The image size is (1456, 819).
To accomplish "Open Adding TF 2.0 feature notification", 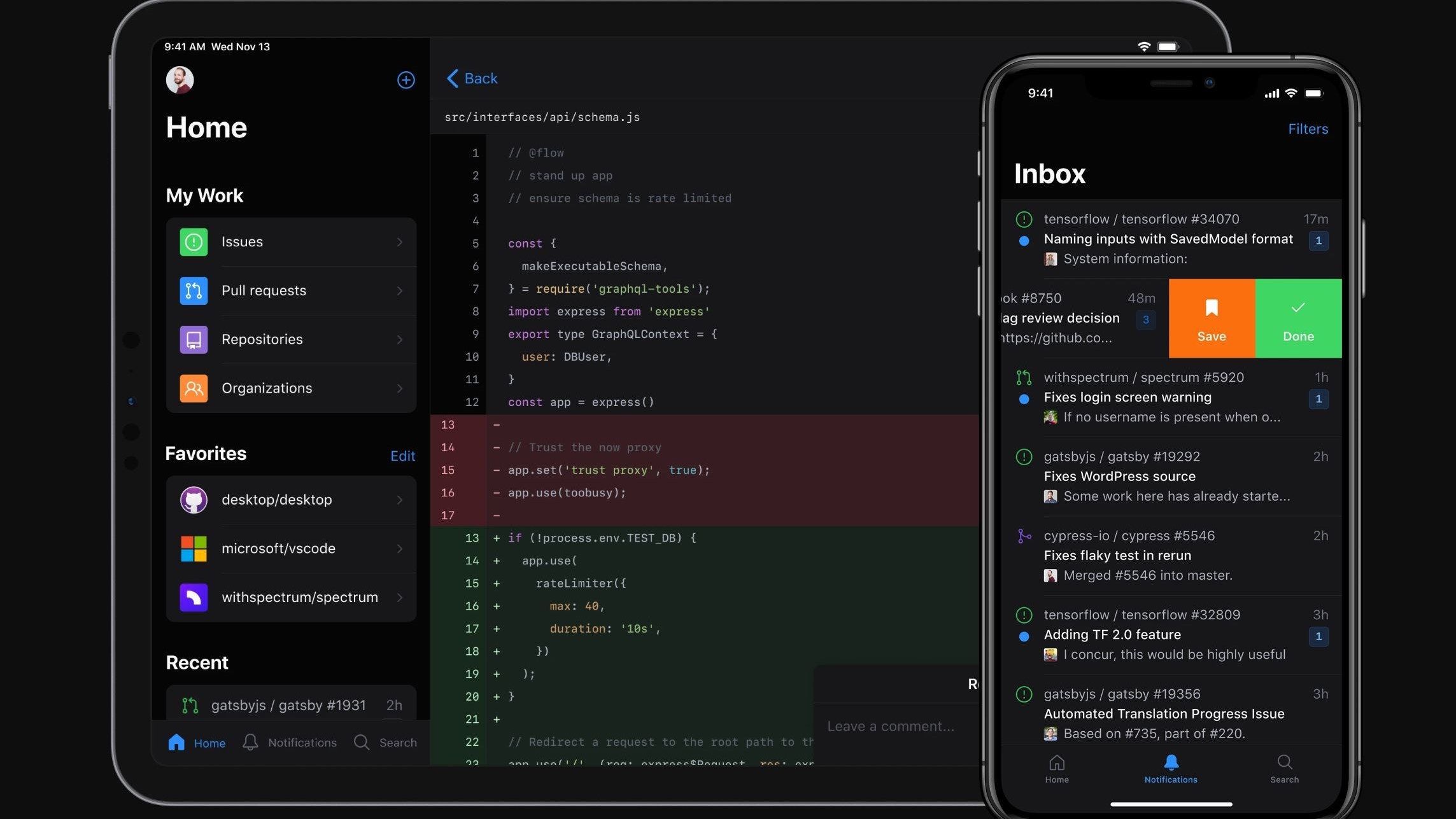I will [1171, 635].
